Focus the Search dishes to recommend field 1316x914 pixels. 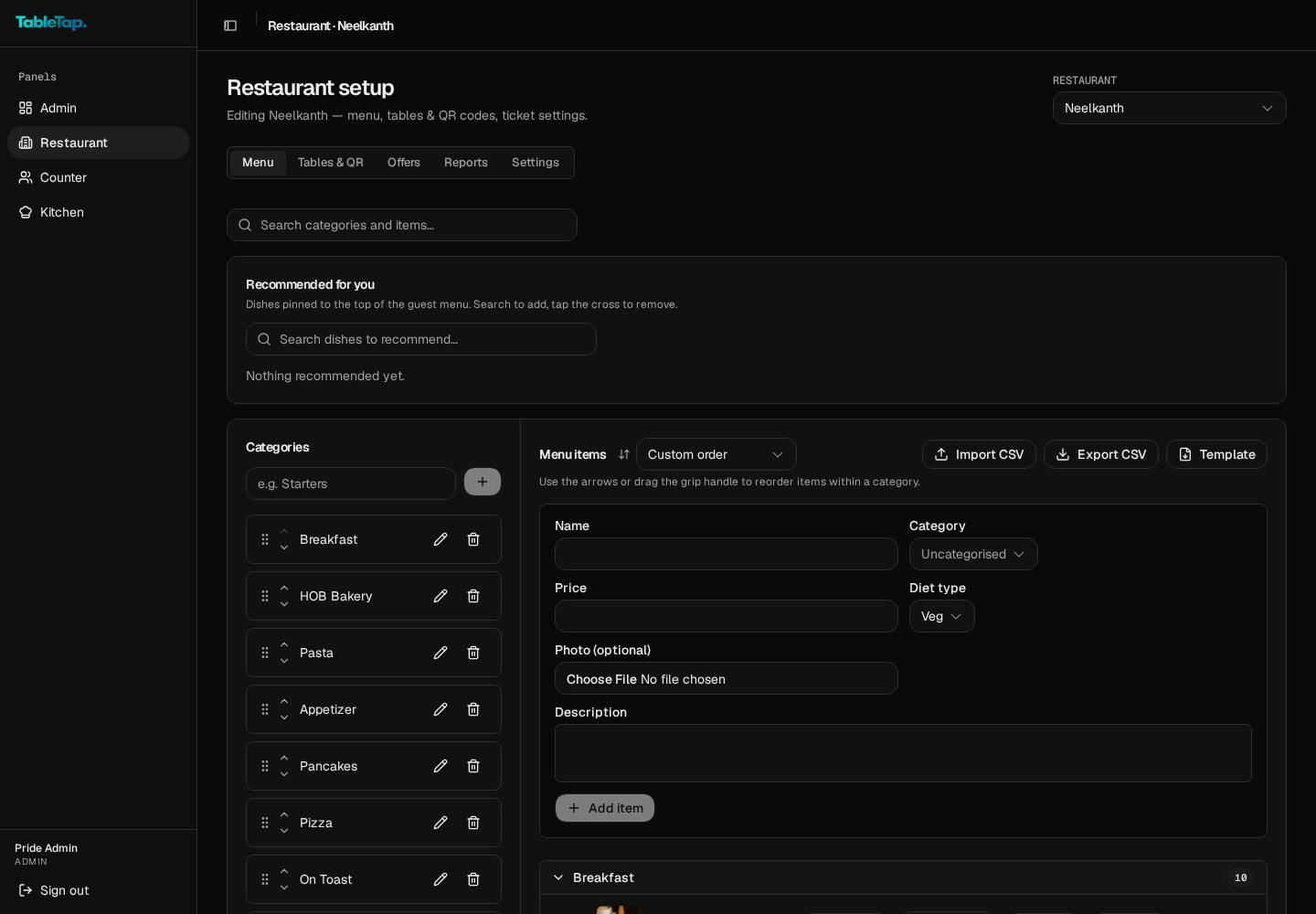421,339
